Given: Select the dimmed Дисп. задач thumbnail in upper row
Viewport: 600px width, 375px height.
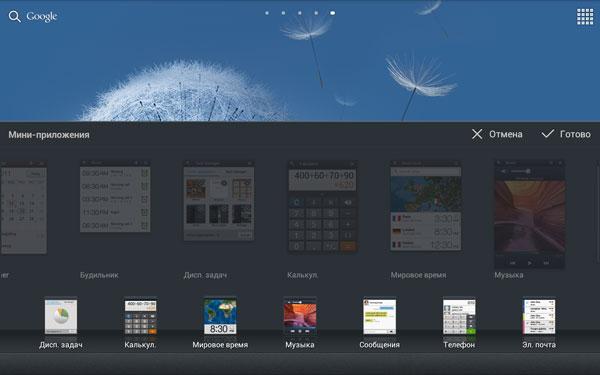Looking at the screenshot, I should point(219,201).
